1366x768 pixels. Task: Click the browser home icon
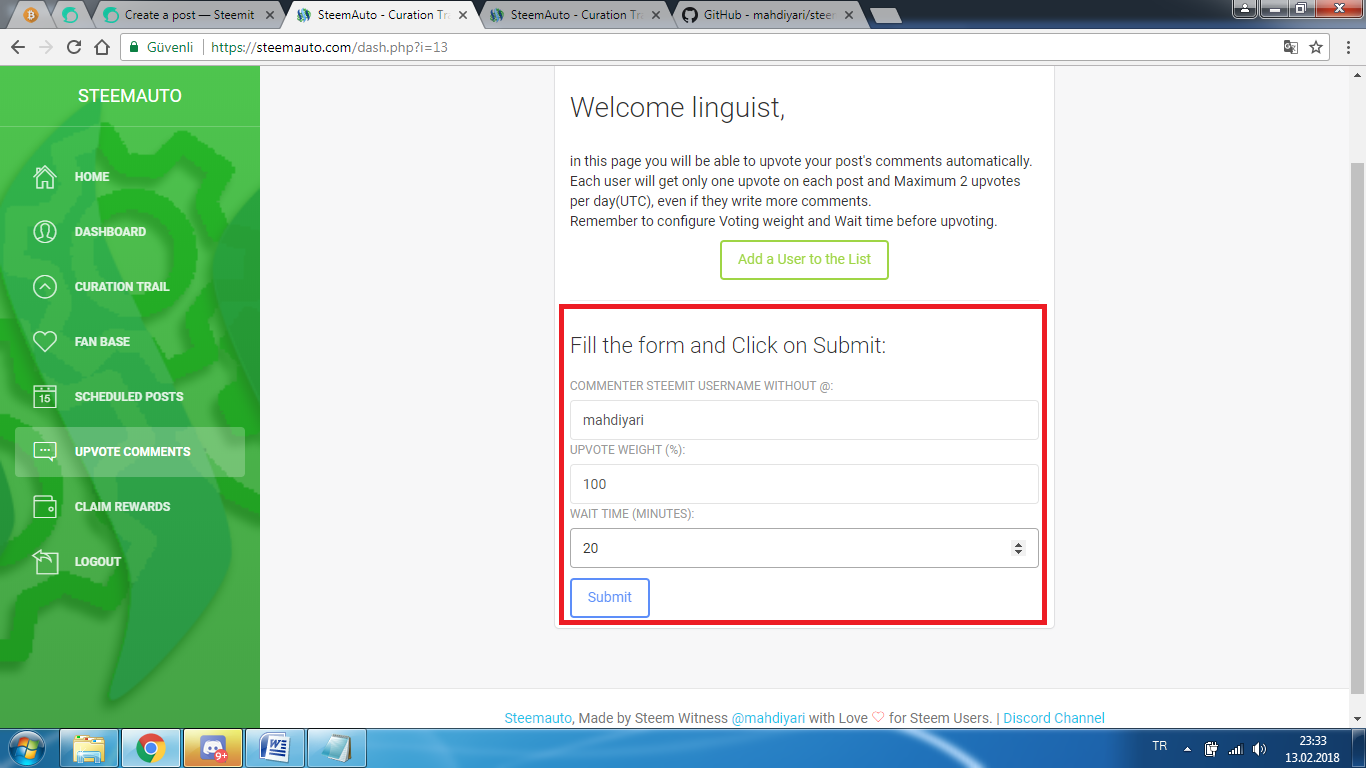coord(102,47)
